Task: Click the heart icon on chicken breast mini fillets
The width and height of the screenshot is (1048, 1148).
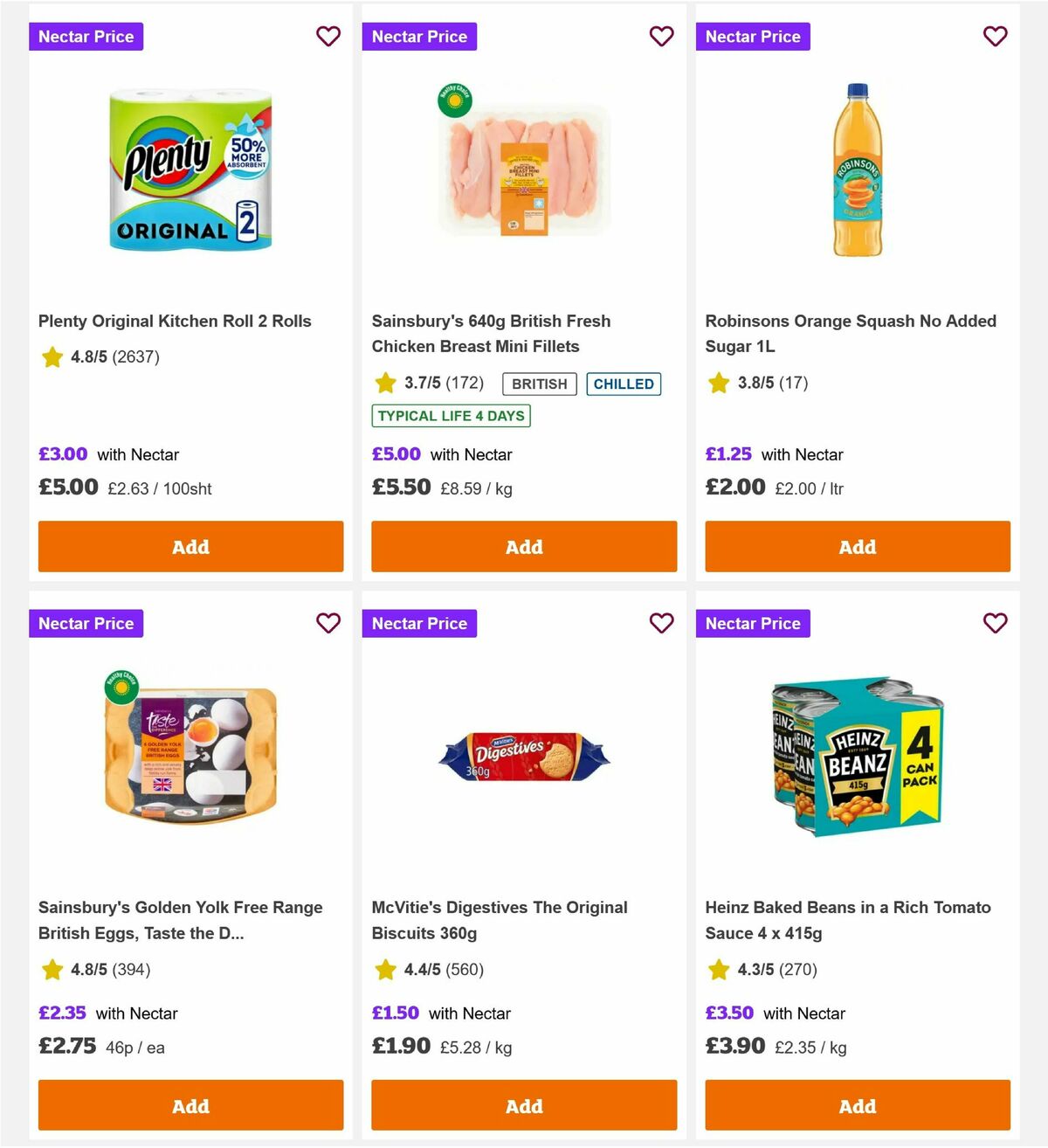Action: 662,37
